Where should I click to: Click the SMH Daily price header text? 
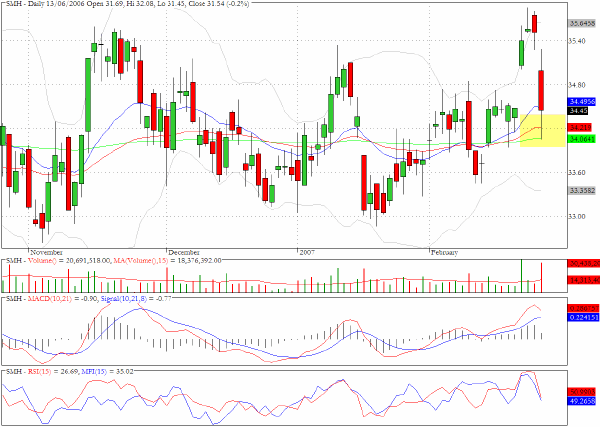tap(128, 4)
